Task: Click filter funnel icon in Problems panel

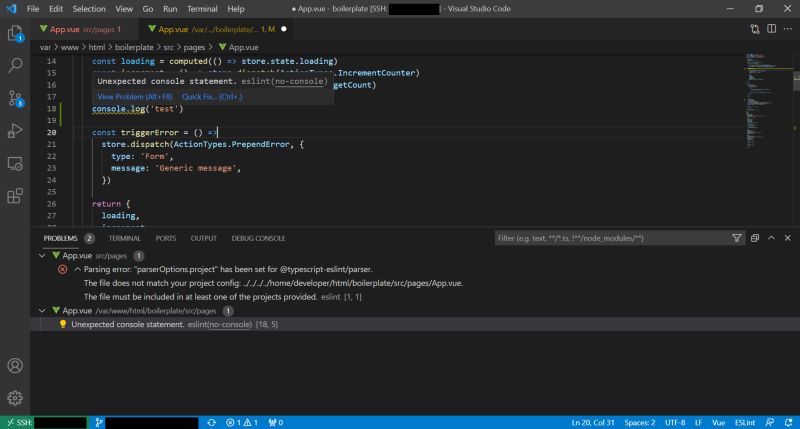Action: coord(737,238)
